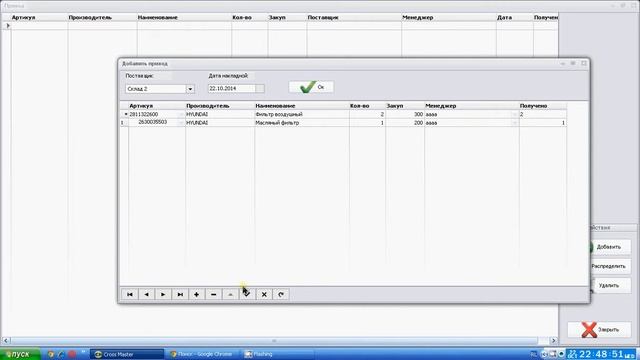640x360 pixels.
Task: Cancel edit with X navigator button
Action: [x=264, y=294]
